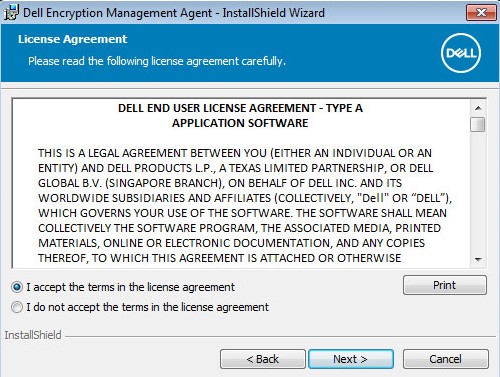Select "I accept the terms" radio button
500x377 pixels.
(x=17, y=287)
